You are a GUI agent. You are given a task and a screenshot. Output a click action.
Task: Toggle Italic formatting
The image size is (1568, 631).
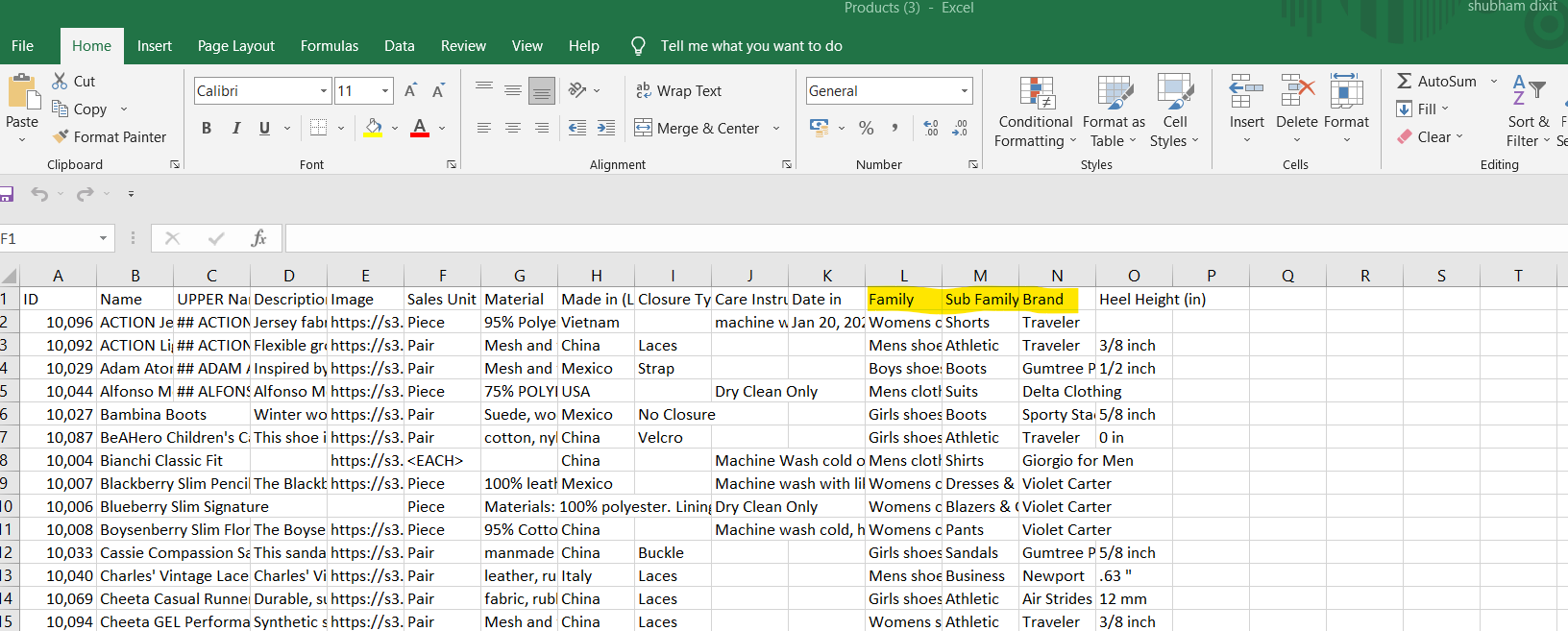236,128
